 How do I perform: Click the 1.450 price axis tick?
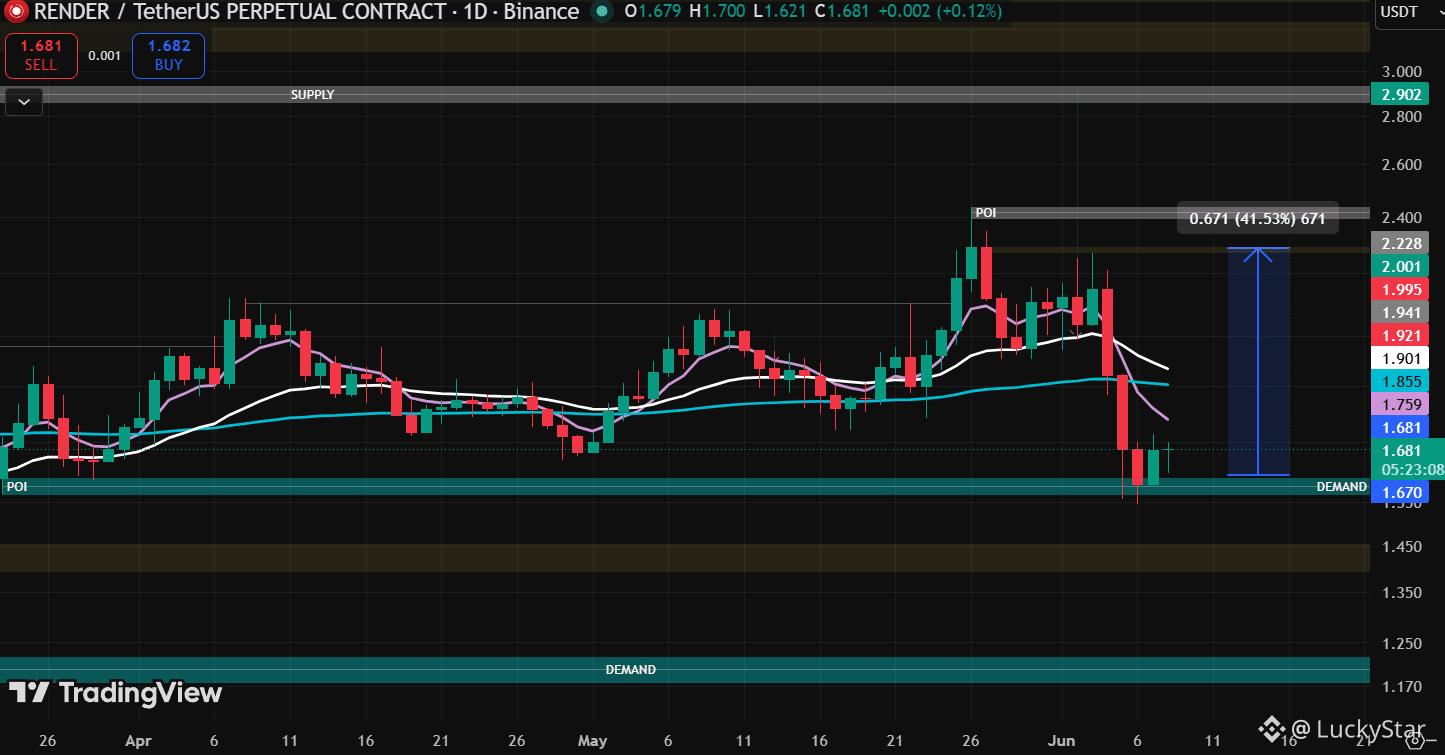tap(1400, 547)
